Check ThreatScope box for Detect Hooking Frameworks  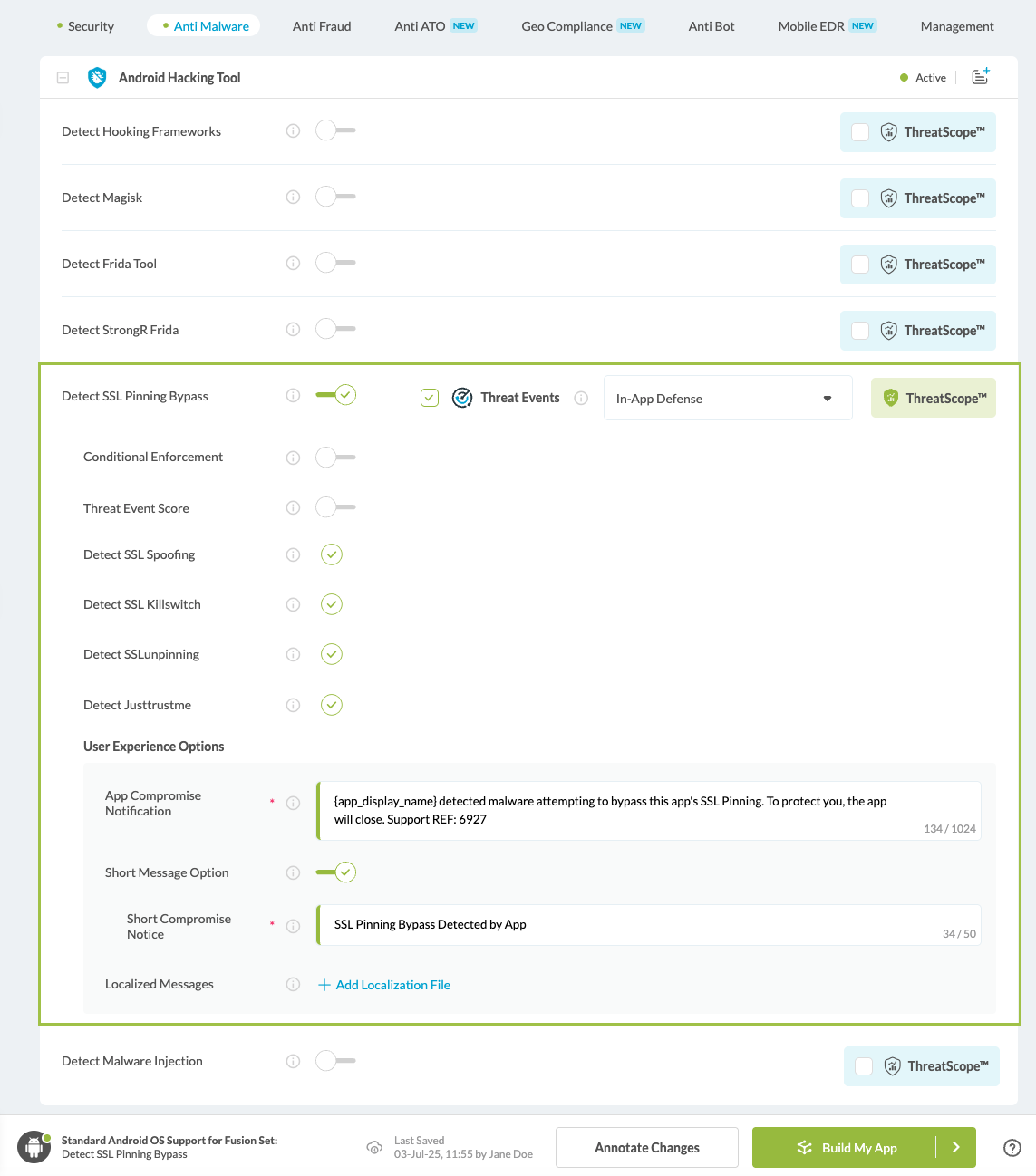point(860,132)
